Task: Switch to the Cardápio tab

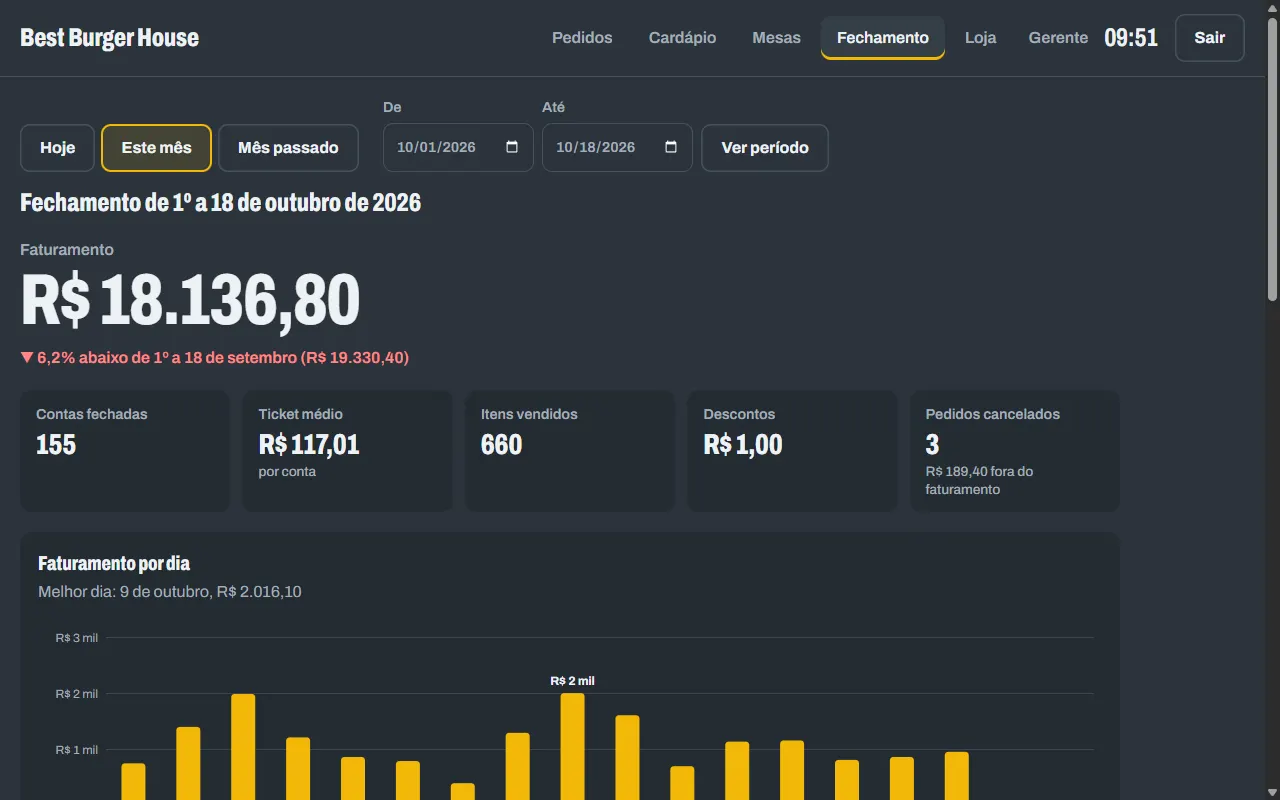Action: 682,38
